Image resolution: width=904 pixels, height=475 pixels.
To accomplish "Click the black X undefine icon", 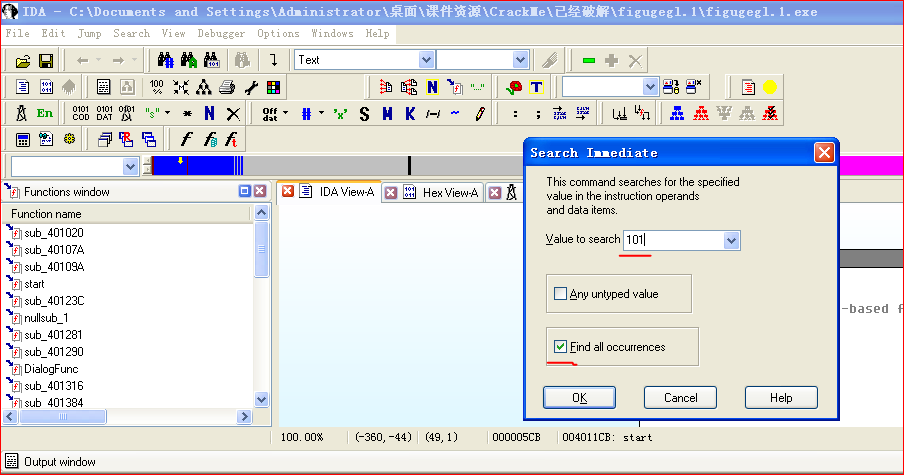I will click(x=233, y=114).
